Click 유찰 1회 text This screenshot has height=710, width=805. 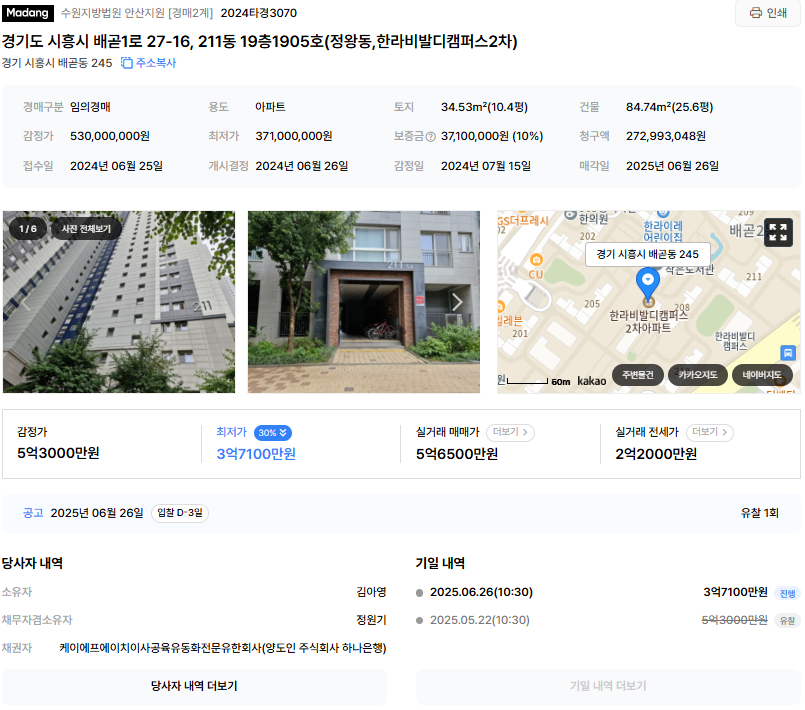point(759,513)
